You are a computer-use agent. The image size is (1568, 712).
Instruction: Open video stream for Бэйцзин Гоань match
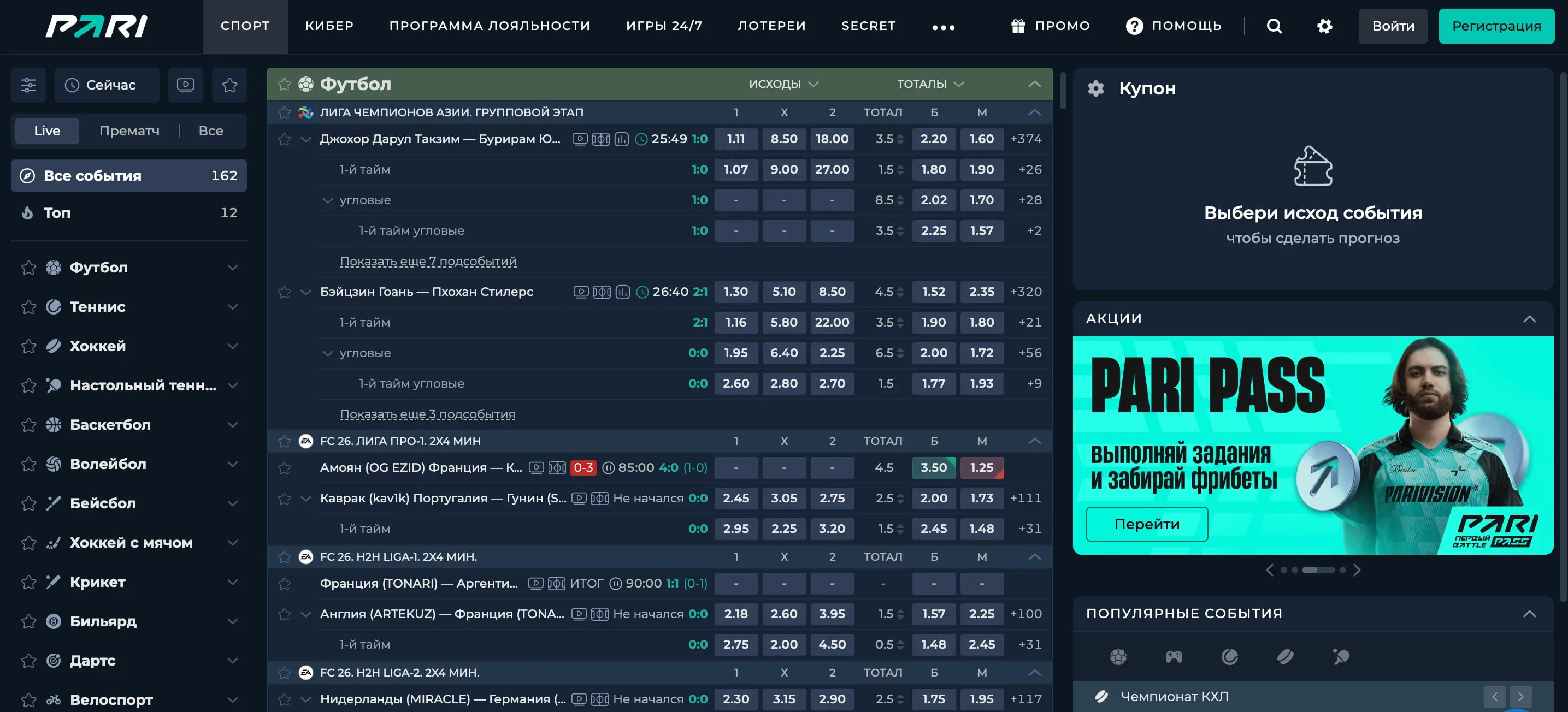[581, 292]
